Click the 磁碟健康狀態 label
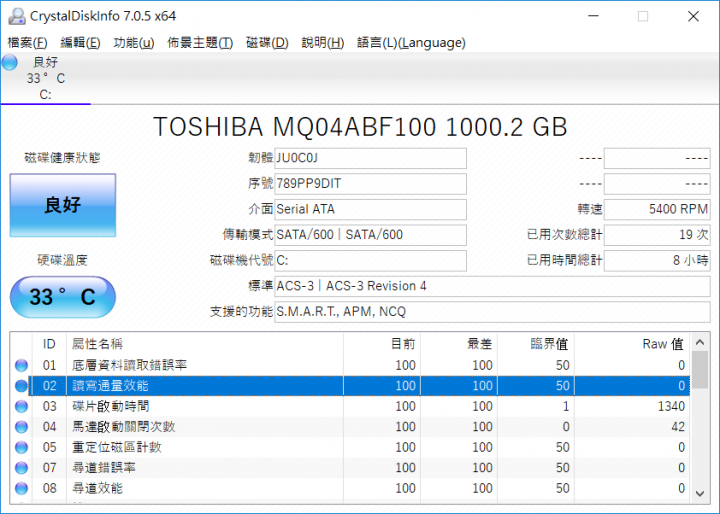 point(62,158)
